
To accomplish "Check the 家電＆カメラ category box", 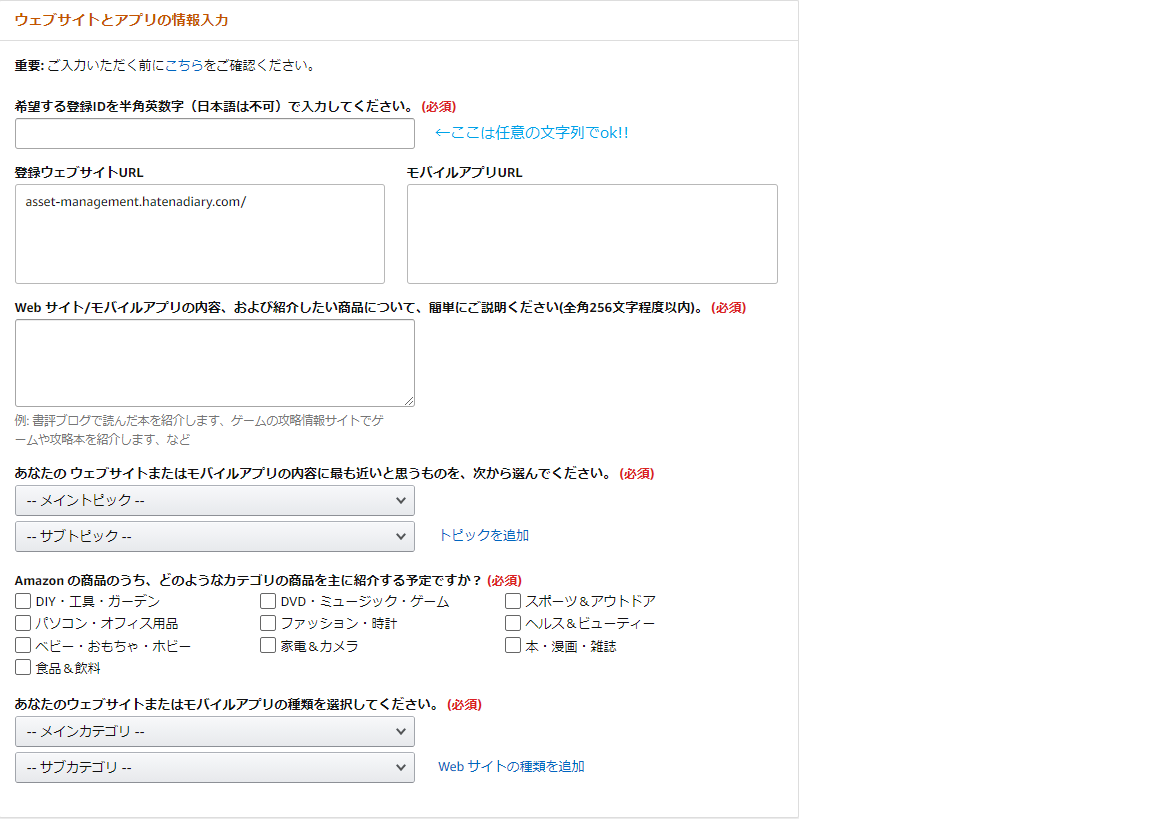I will coord(267,644).
